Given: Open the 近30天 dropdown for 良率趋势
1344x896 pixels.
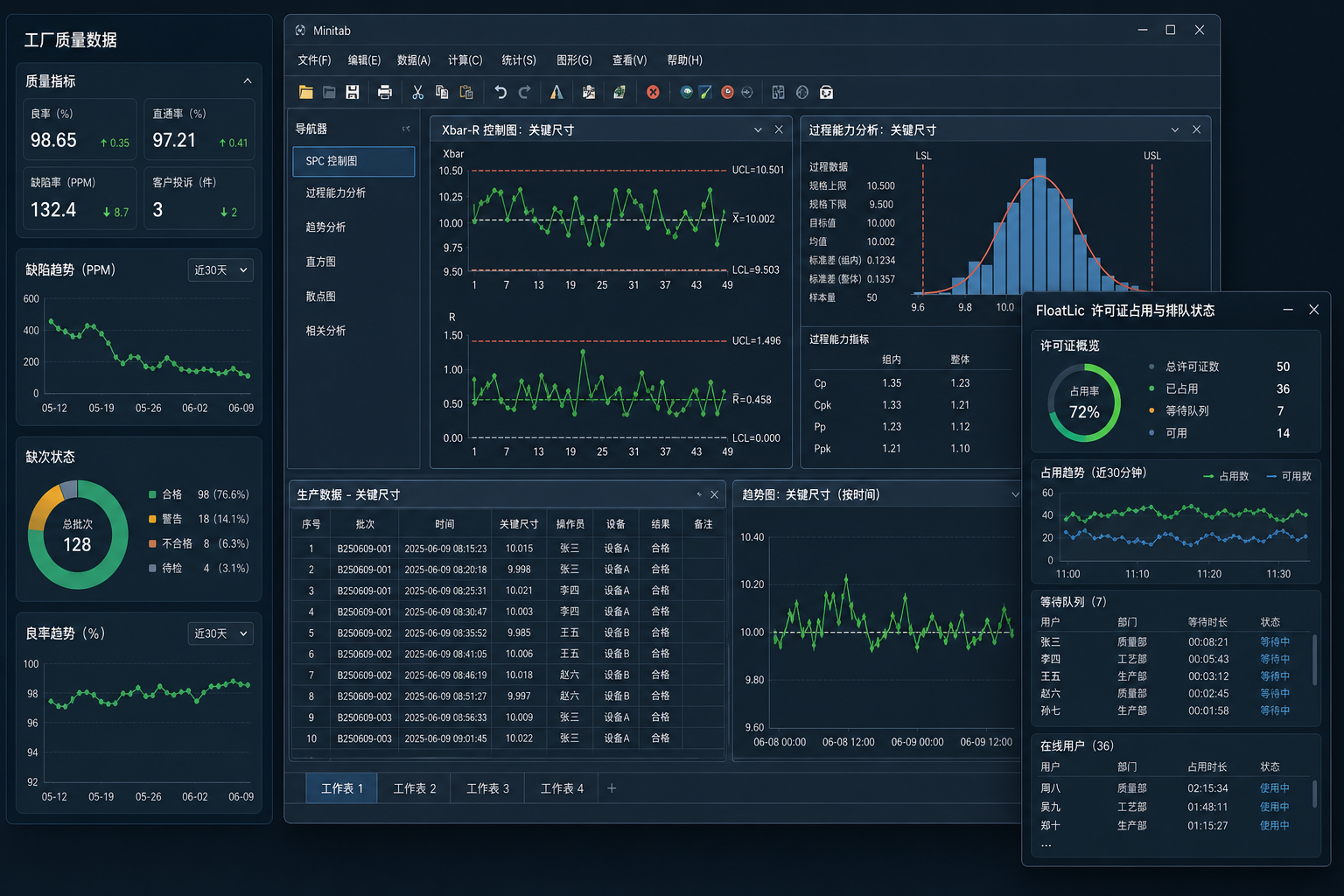Looking at the screenshot, I should [x=220, y=633].
